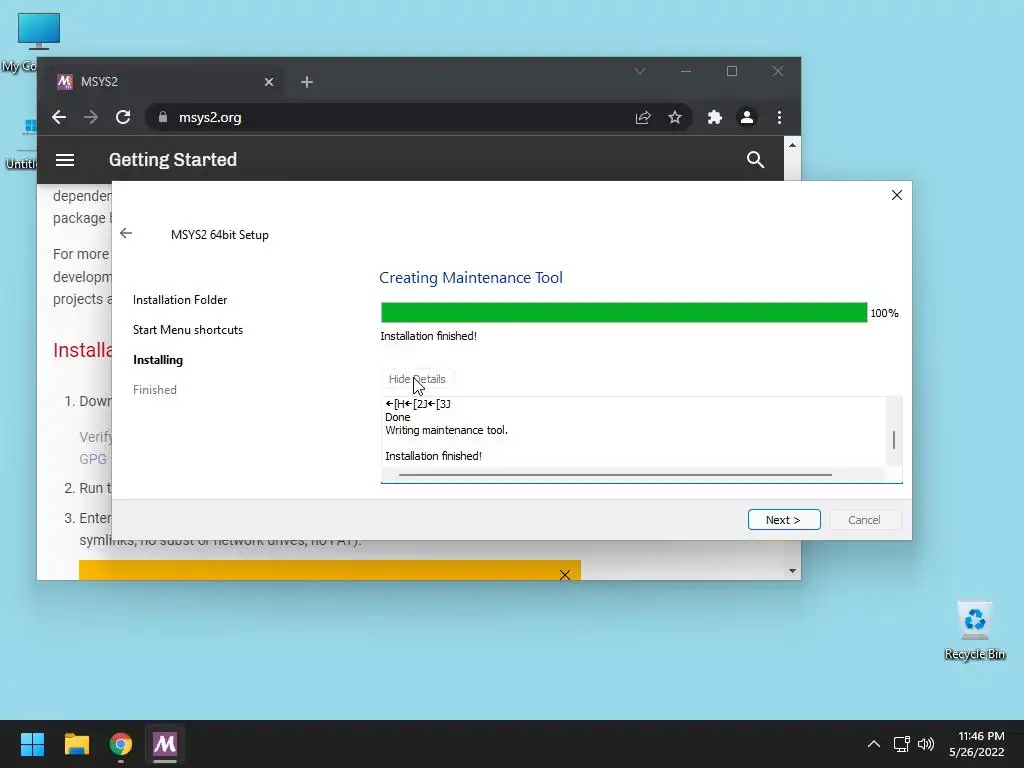Open Chrome profile icon
Image resolution: width=1024 pixels, height=768 pixels.
747,118
